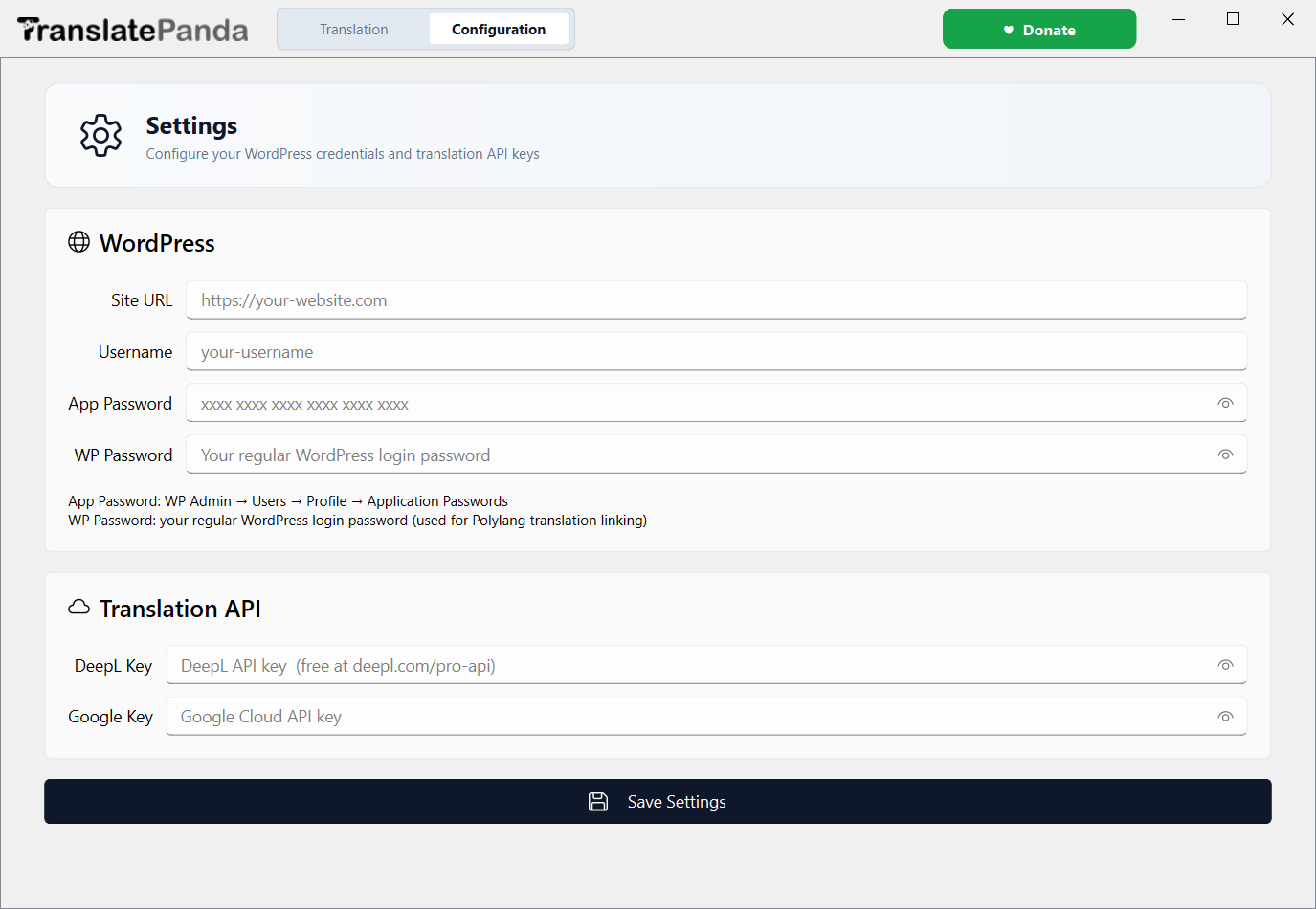This screenshot has width=1316, height=909.
Task: Click the green Donate button
Action: [x=1039, y=30]
